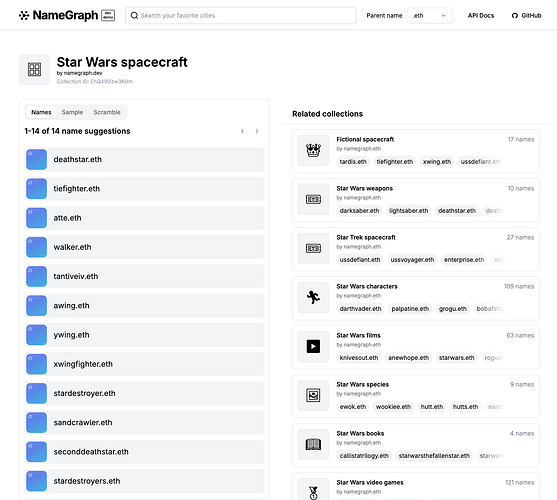Click the Star Wars spacecraft grid icon

[34, 70]
